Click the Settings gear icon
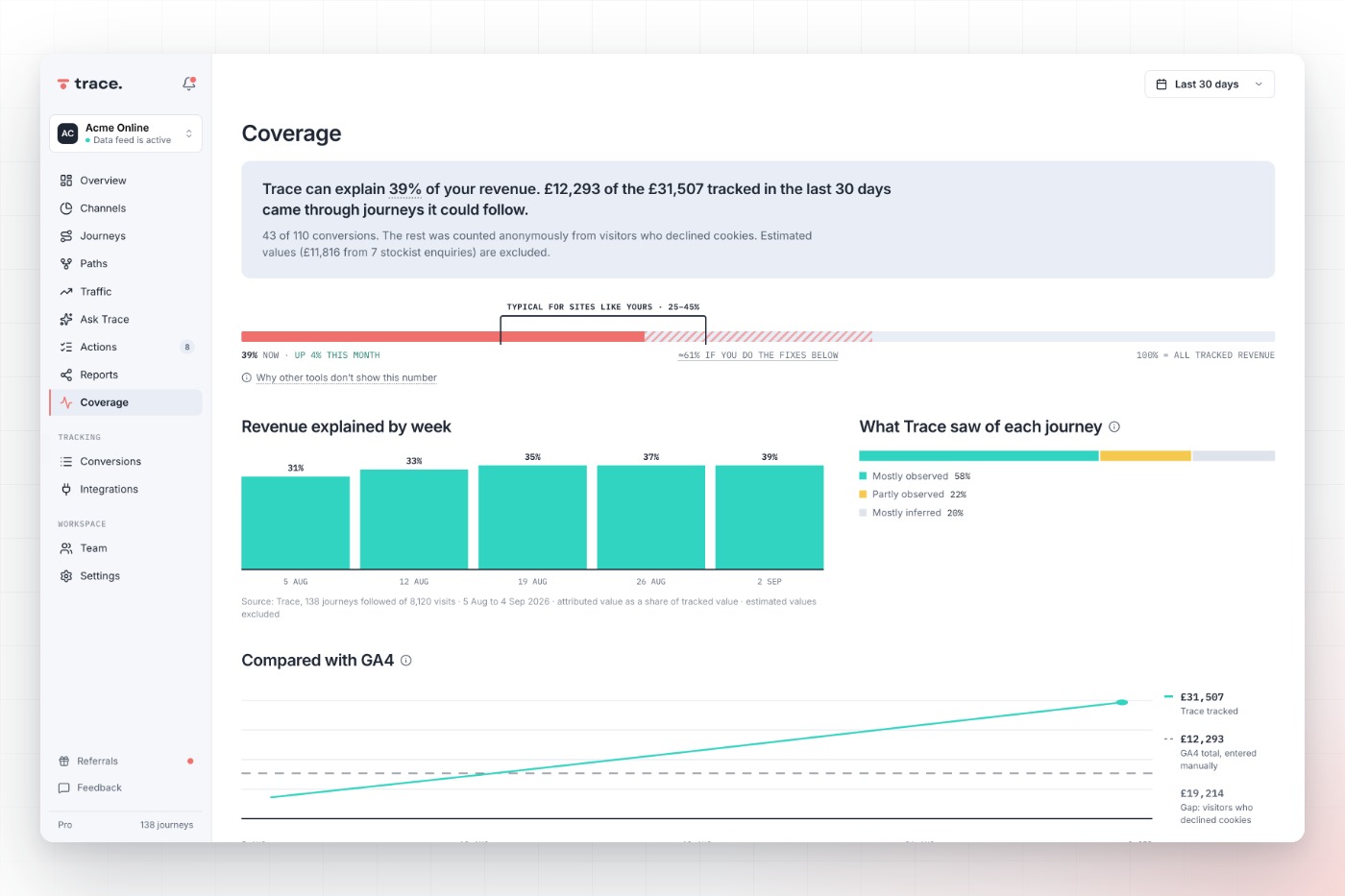The image size is (1345, 896). 66,576
